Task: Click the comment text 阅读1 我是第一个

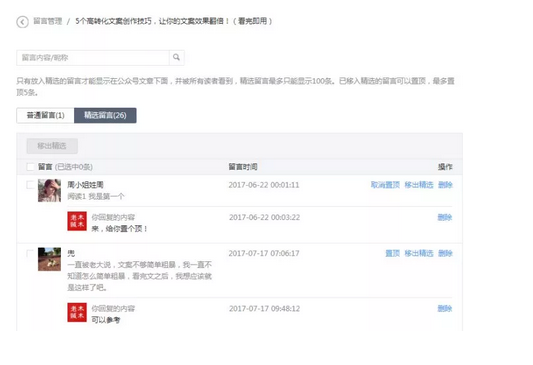Action: coord(96,196)
